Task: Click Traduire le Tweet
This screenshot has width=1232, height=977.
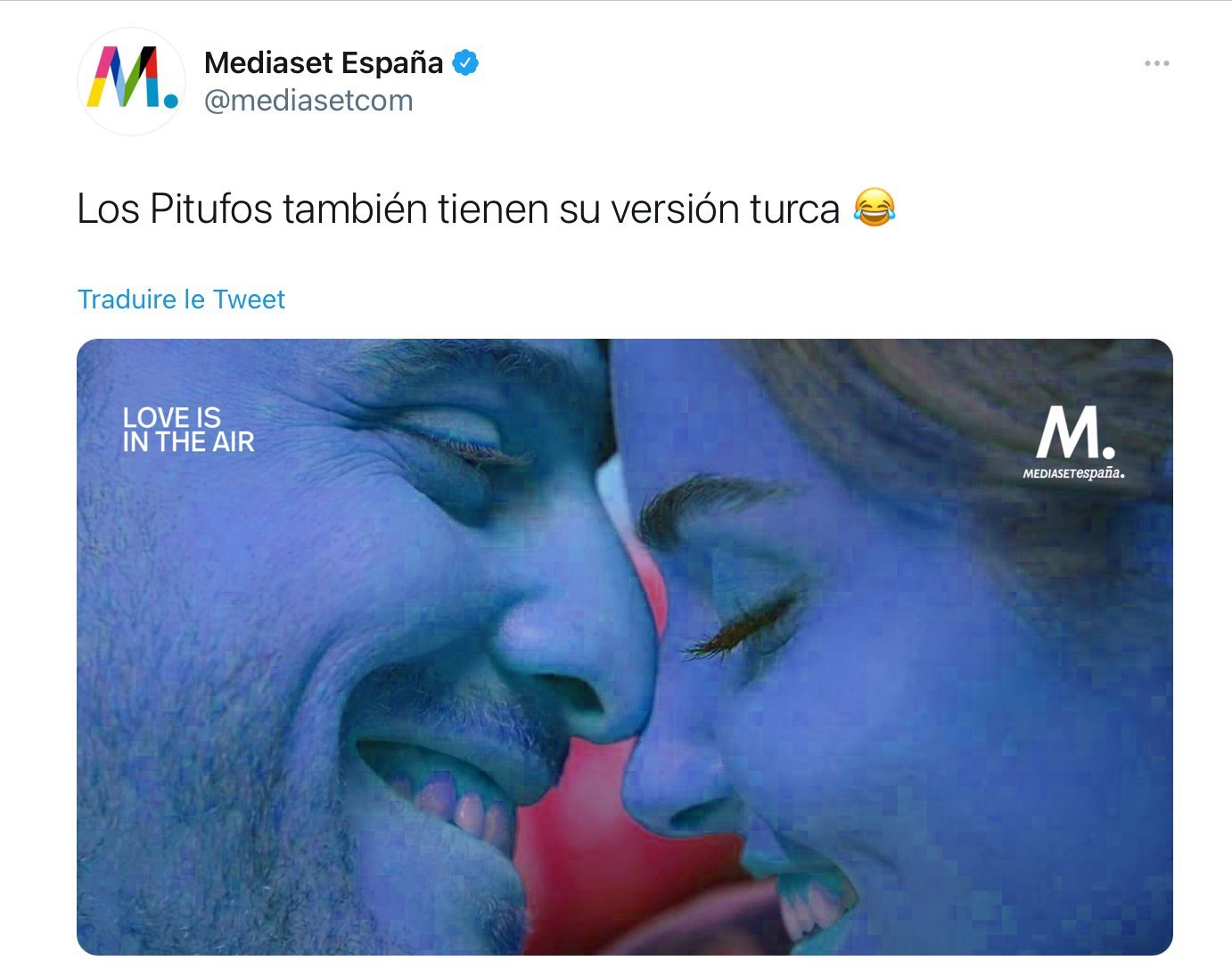Action: (181, 299)
